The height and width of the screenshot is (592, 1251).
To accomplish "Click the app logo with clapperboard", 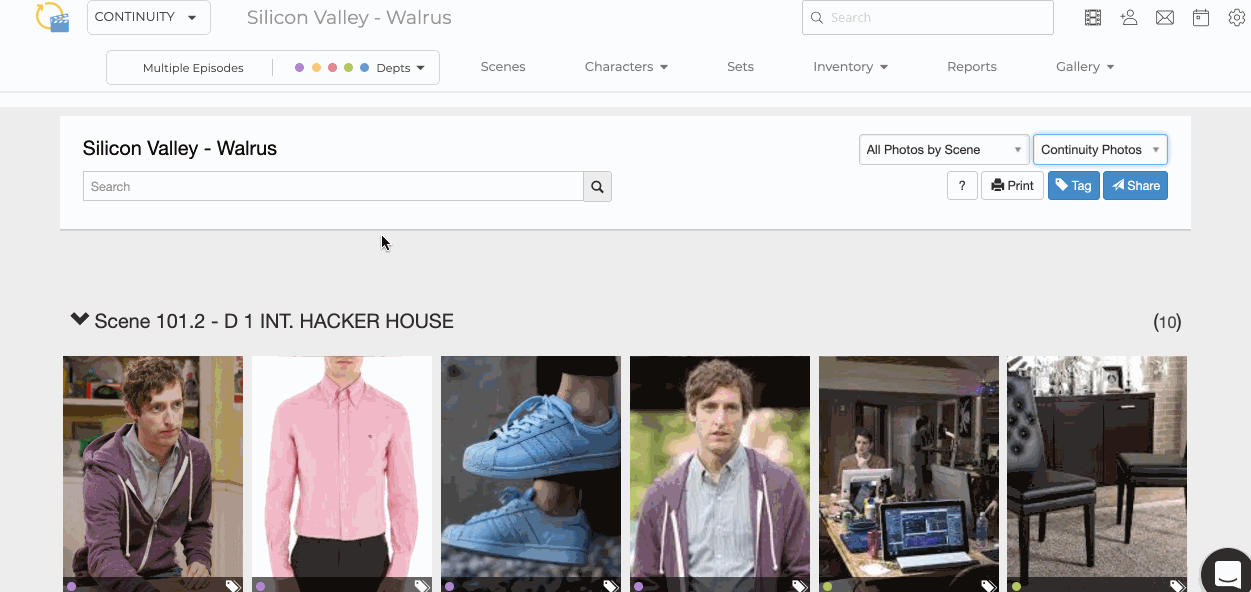I will (x=52, y=17).
